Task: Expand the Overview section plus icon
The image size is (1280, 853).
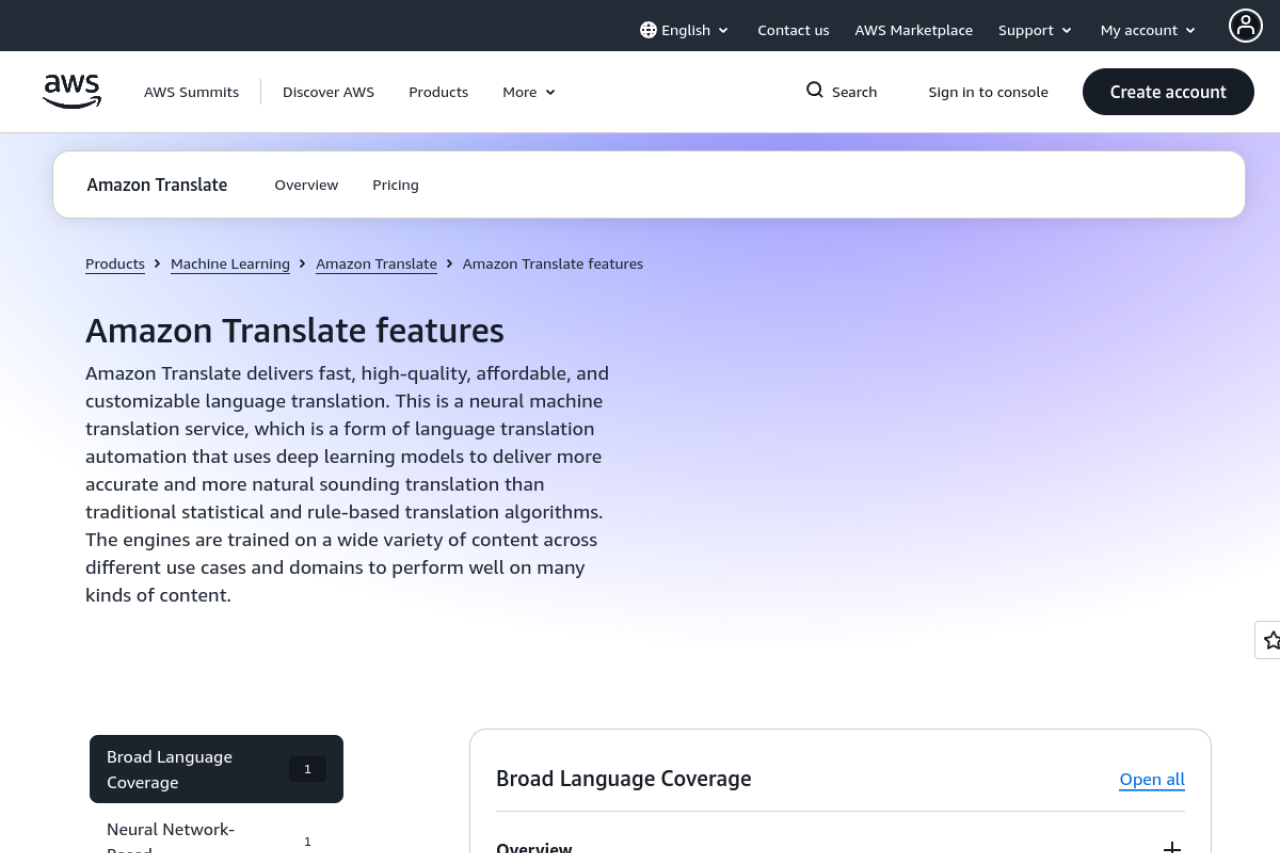Action: pyautogui.click(x=1172, y=847)
